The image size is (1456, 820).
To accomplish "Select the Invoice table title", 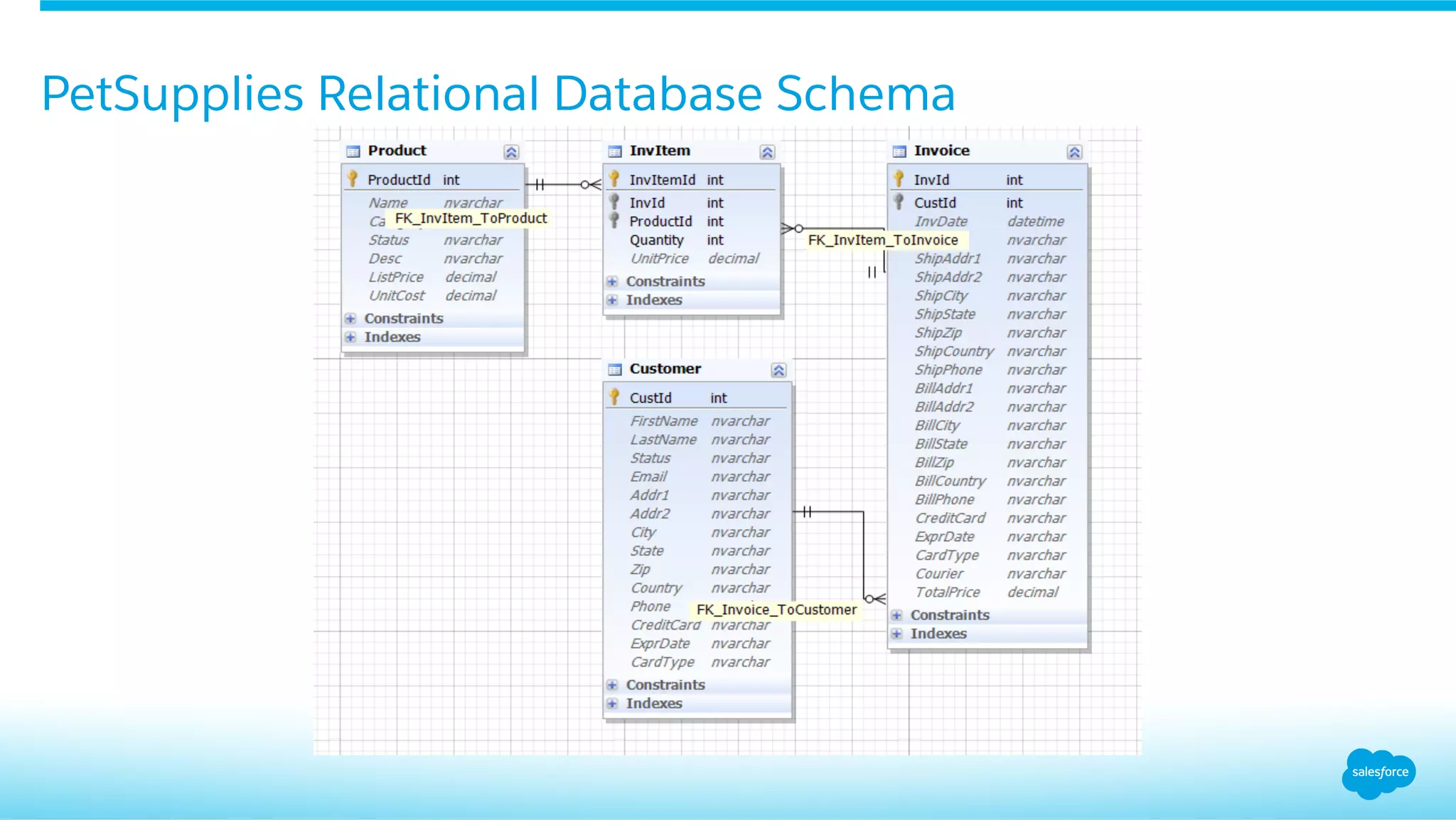I will click(941, 151).
